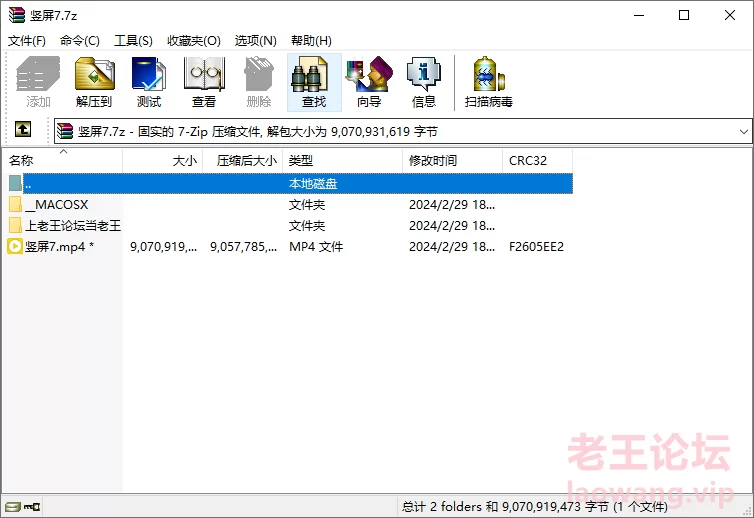
Task: Maximize the WinRAR window
Action: click(684, 15)
